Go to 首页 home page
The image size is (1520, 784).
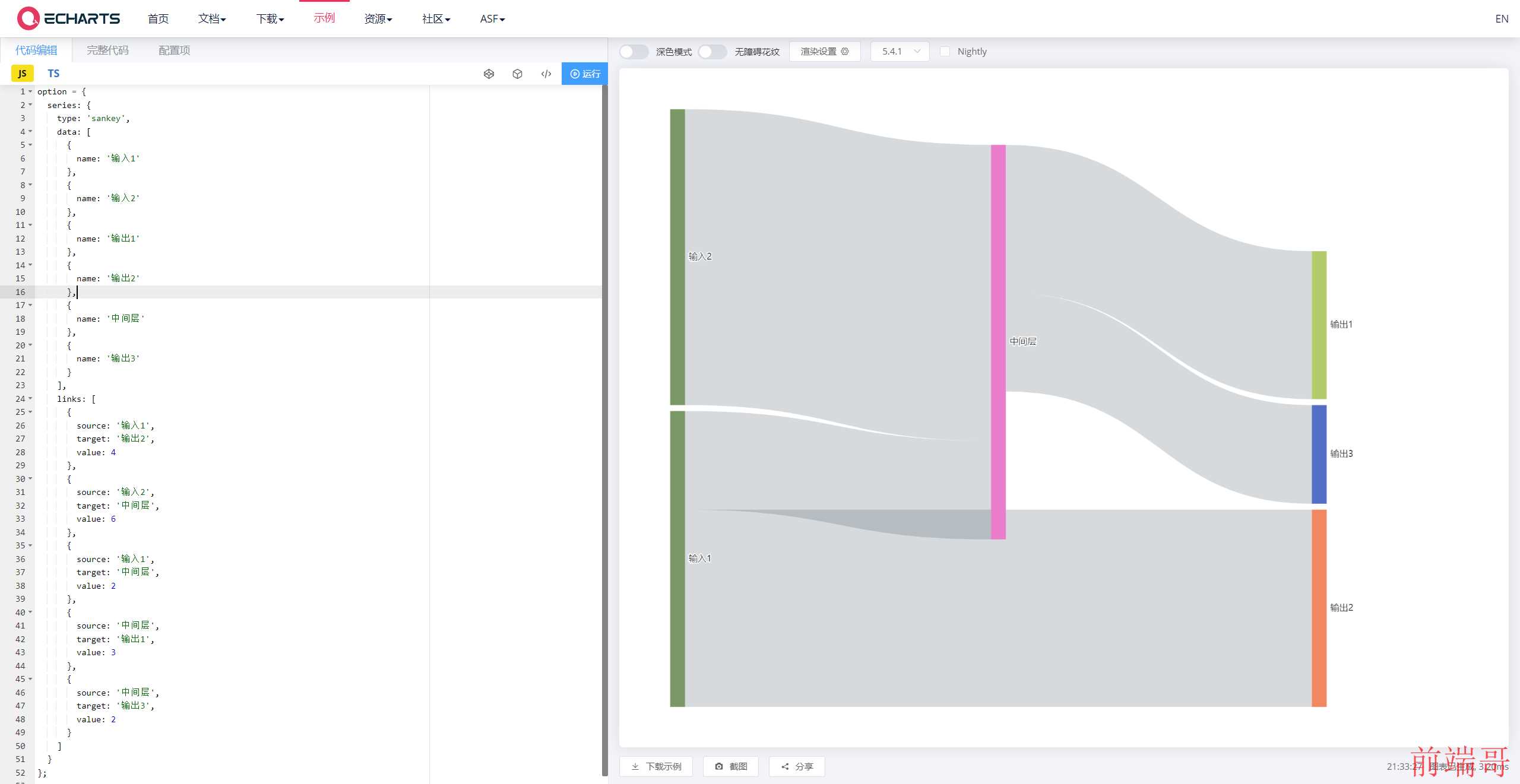pyautogui.click(x=158, y=19)
